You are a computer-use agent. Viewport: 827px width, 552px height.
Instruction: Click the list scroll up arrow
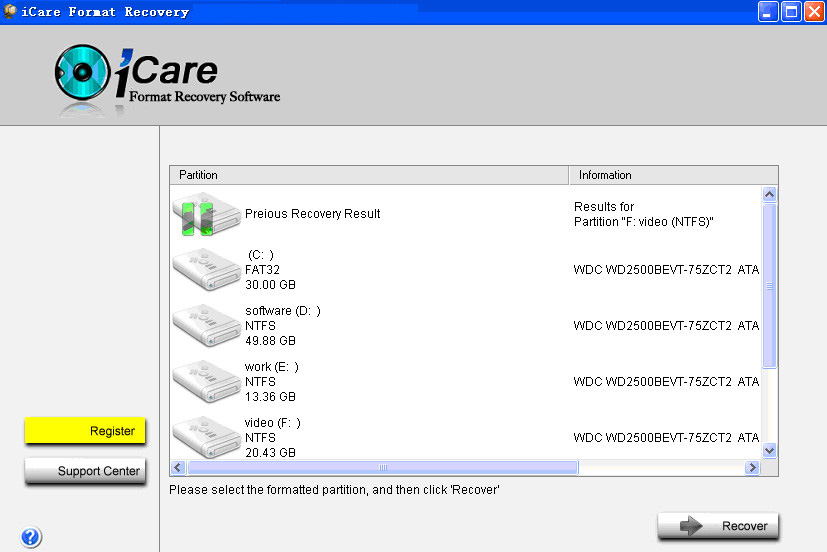click(x=770, y=195)
